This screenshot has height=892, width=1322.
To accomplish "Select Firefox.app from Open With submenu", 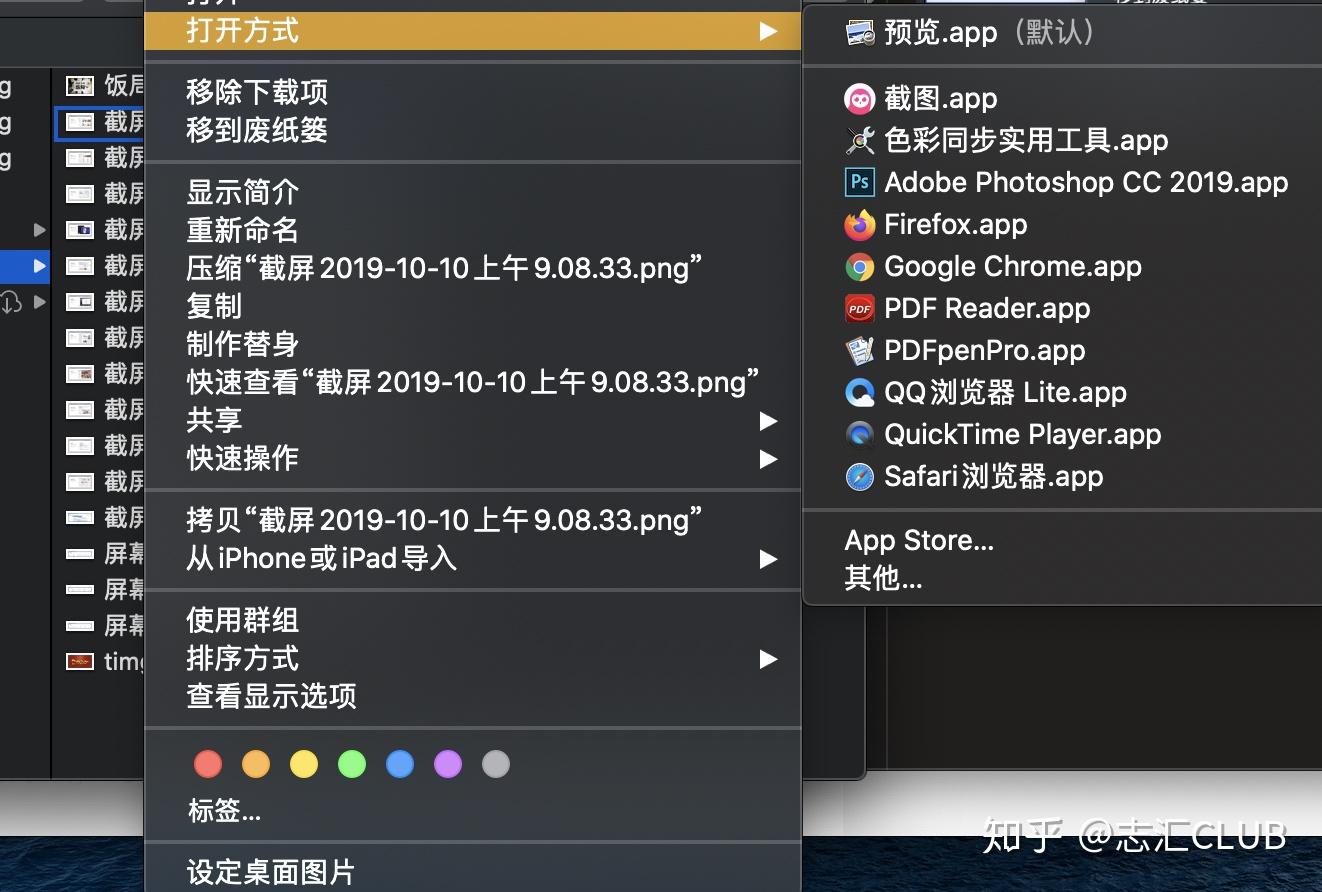I will pyautogui.click(x=954, y=224).
